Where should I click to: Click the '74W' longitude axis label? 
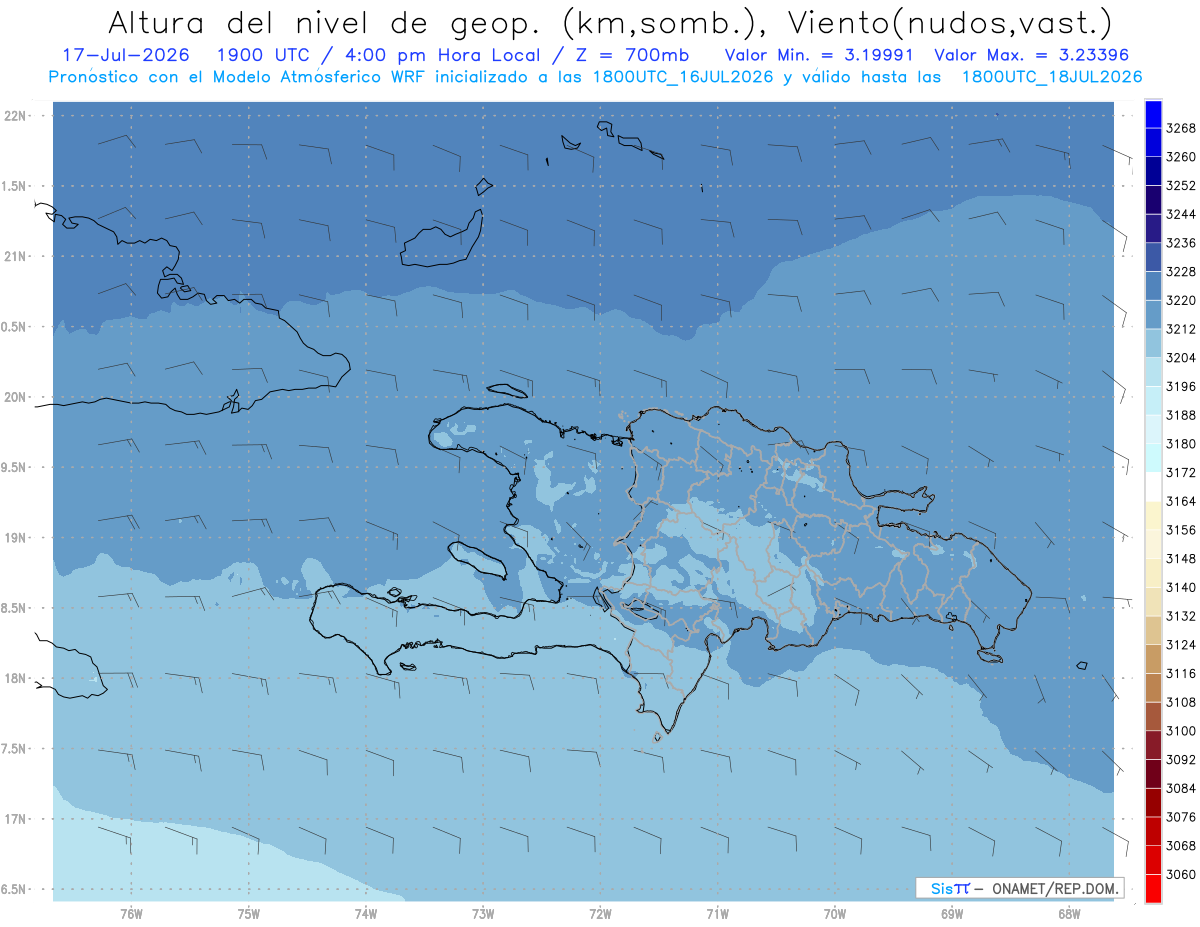365,914
